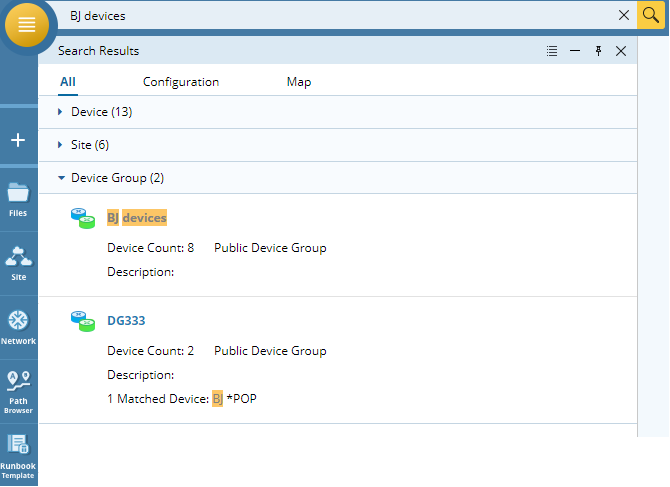Open the main hamburger menu
The width and height of the screenshot is (670, 487).
click(27, 25)
